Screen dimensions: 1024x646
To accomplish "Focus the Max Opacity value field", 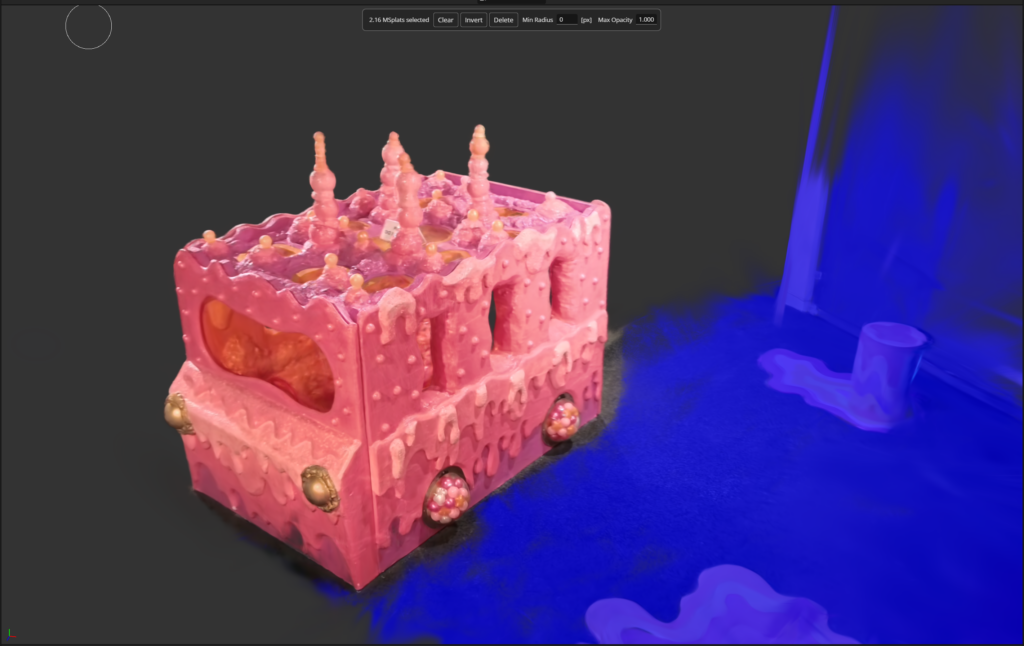I will pyautogui.click(x=647, y=20).
